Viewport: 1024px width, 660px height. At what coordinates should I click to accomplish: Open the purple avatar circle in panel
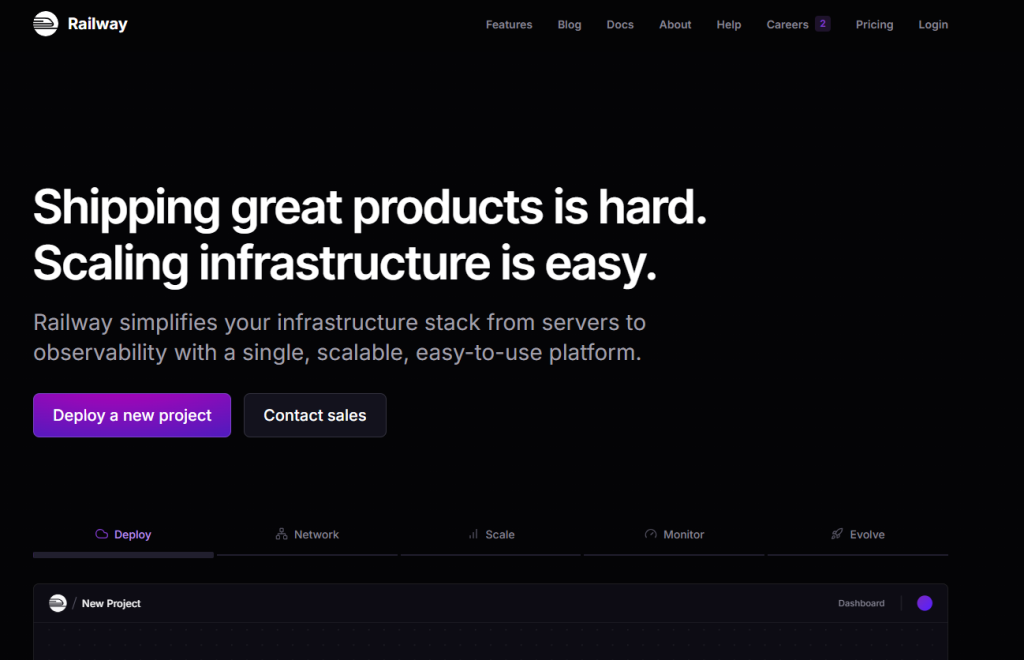click(x=924, y=603)
